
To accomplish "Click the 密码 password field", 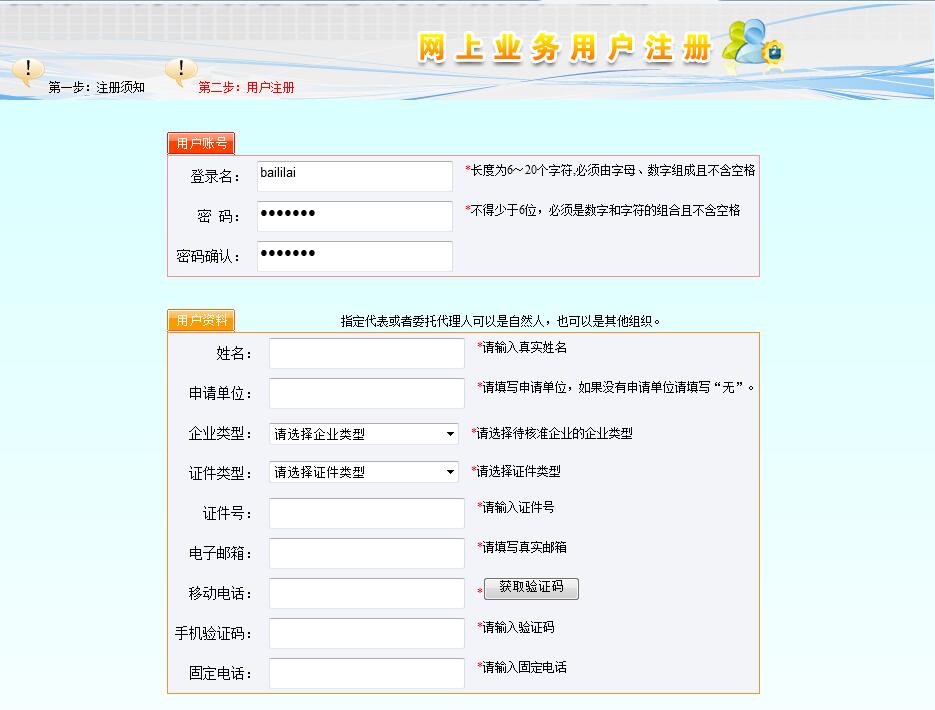I will 355,215.
